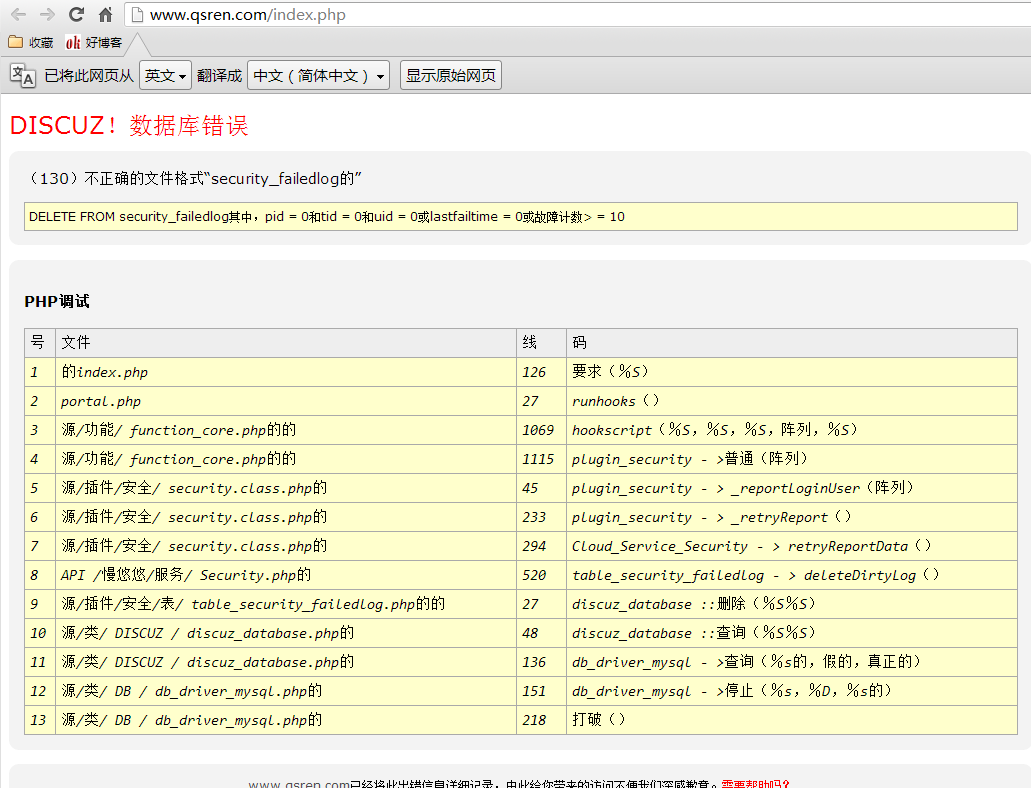Select the (130) security_failedlog error message
The image size is (1031, 788).
tap(193, 178)
